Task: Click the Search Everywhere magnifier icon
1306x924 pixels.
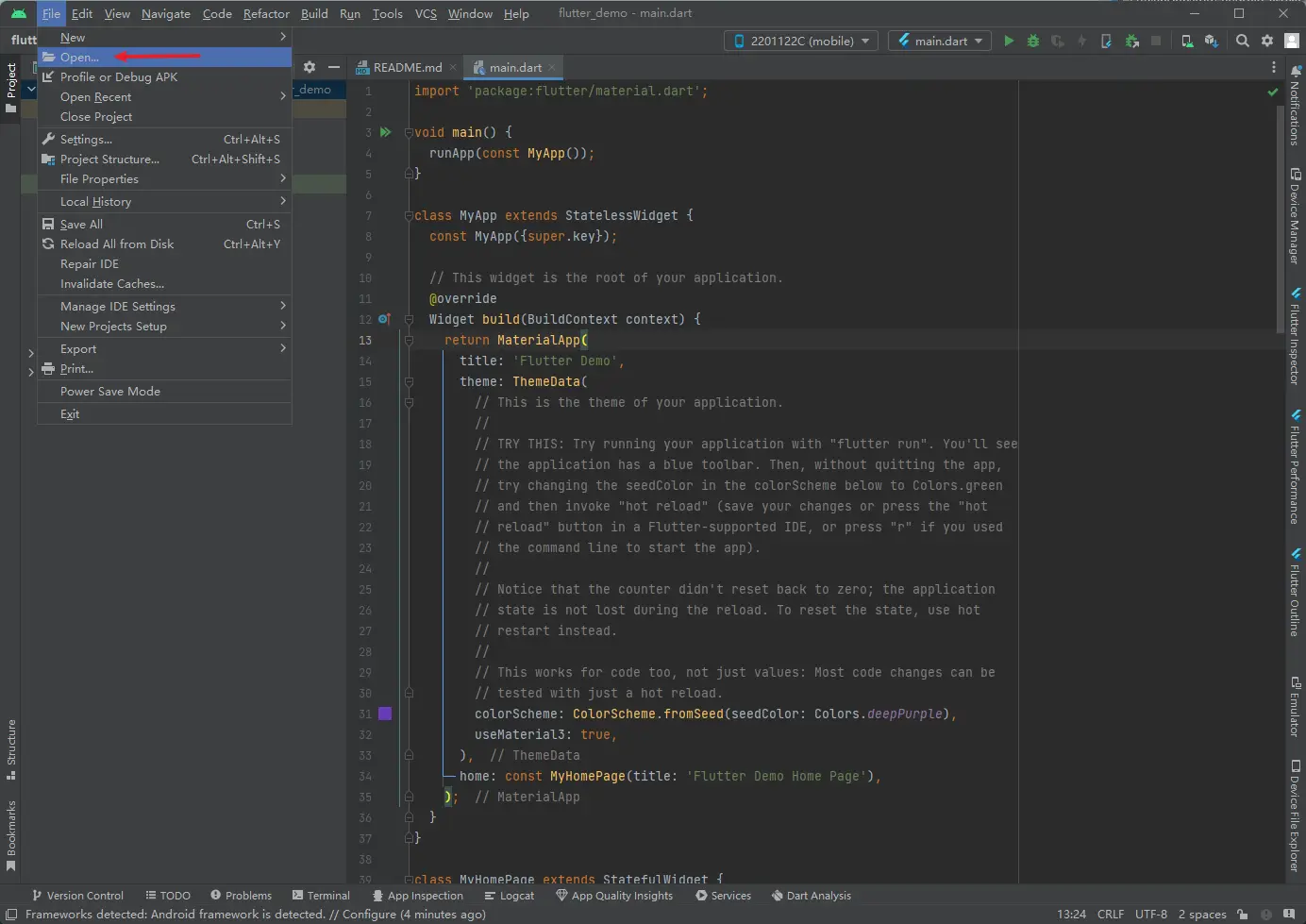Action: (x=1243, y=41)
